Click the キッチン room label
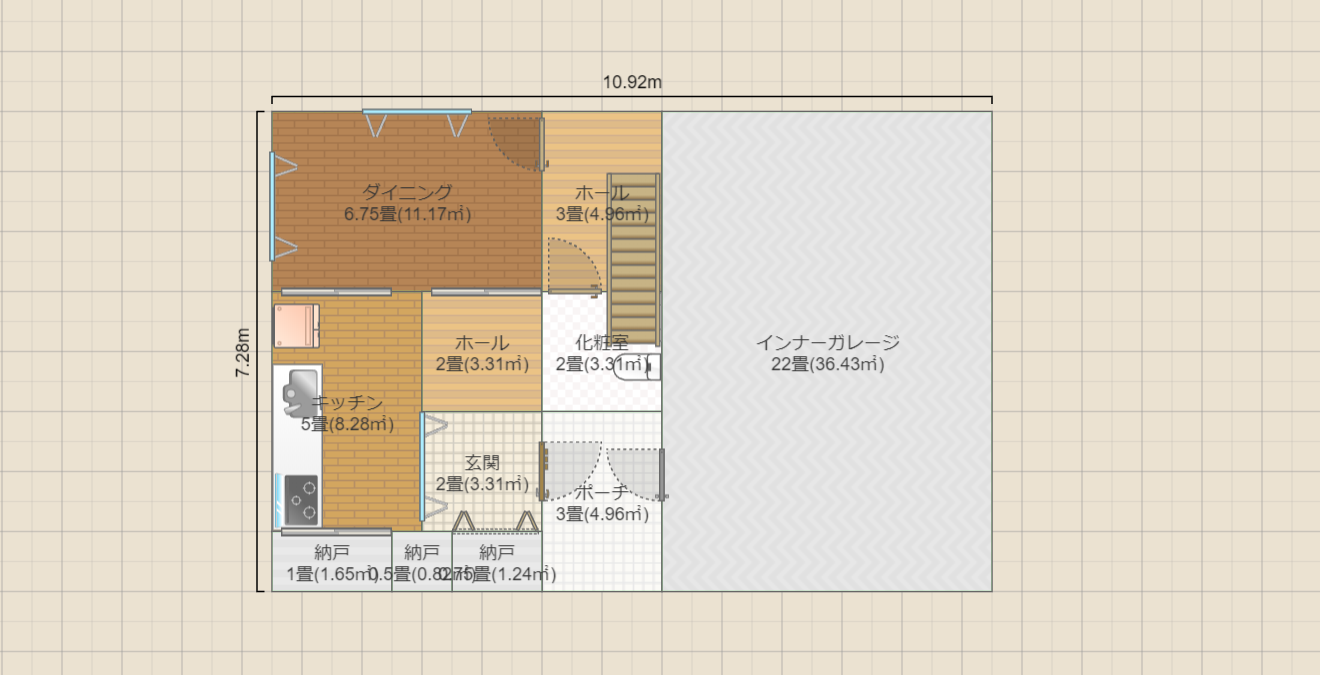 tap(349, 403)
